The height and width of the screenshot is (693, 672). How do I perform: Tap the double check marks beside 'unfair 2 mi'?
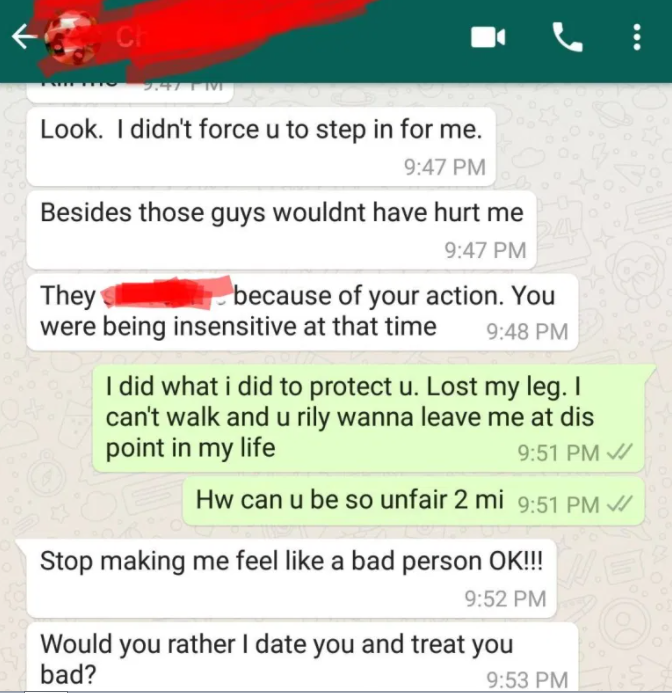click(x=620, y=503)
